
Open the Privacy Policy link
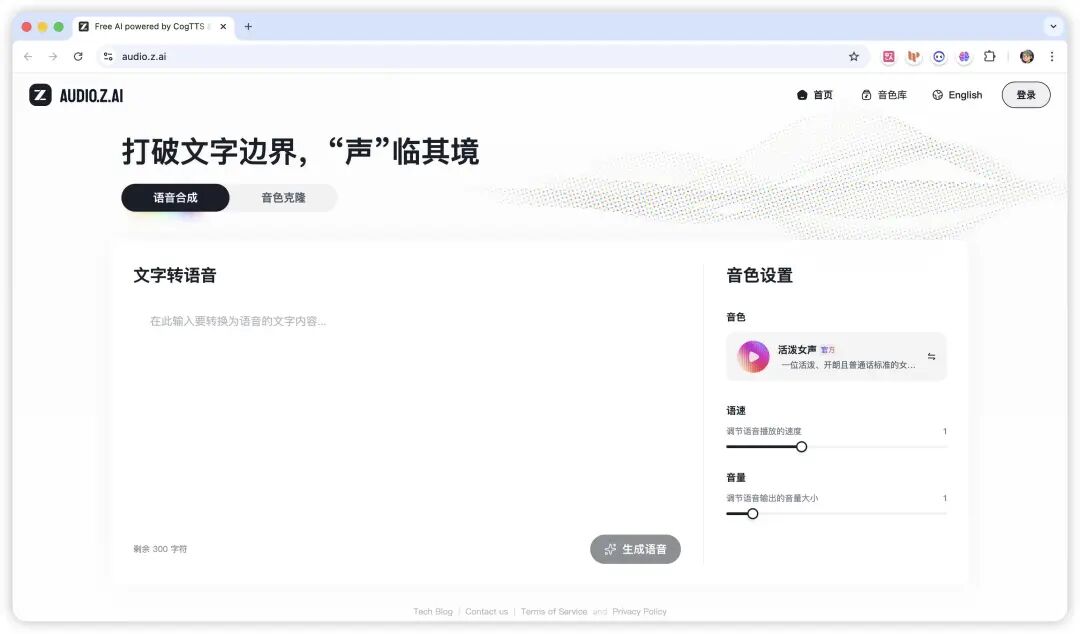pyautogui.click(x=639, y=611)
